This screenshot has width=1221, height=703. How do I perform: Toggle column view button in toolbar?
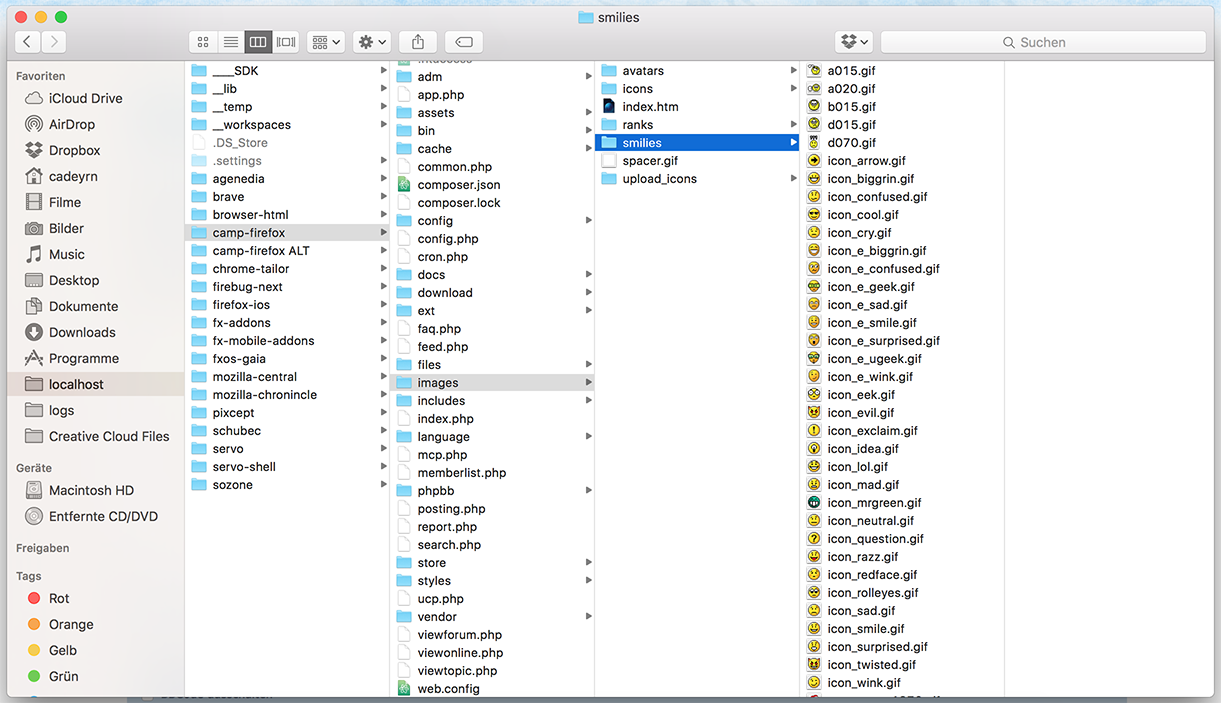[x=258, y=42]
